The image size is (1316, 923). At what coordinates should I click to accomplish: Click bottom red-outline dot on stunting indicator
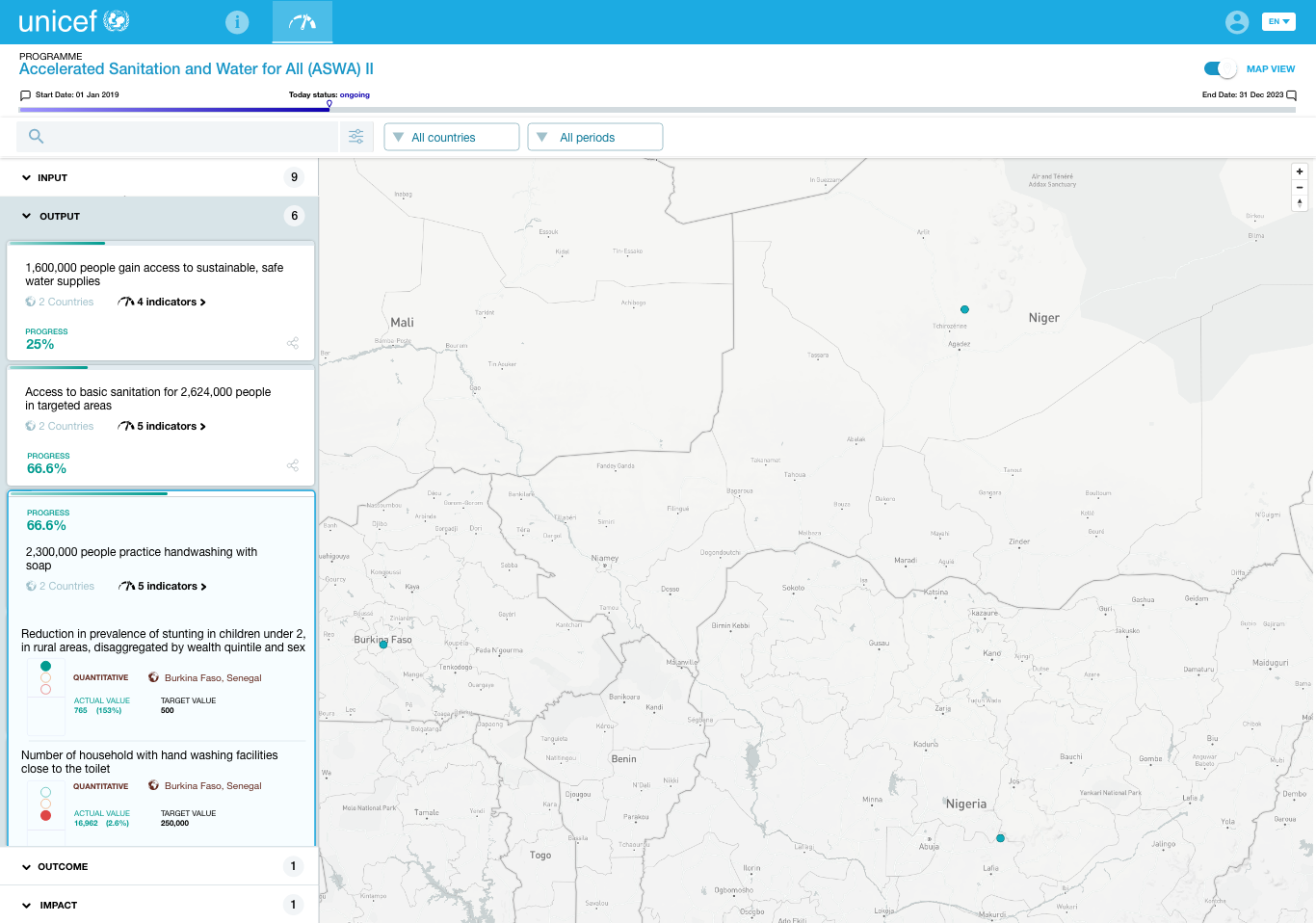45,690
